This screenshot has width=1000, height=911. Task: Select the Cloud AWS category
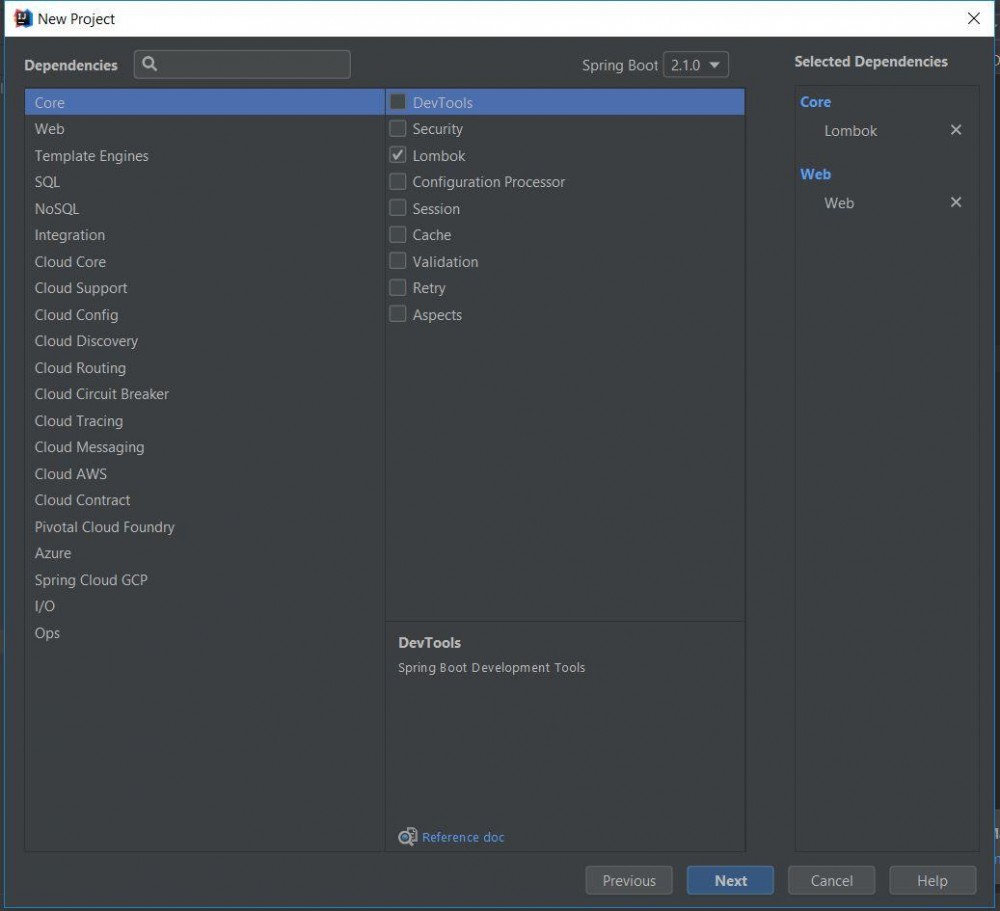point(70,473)
